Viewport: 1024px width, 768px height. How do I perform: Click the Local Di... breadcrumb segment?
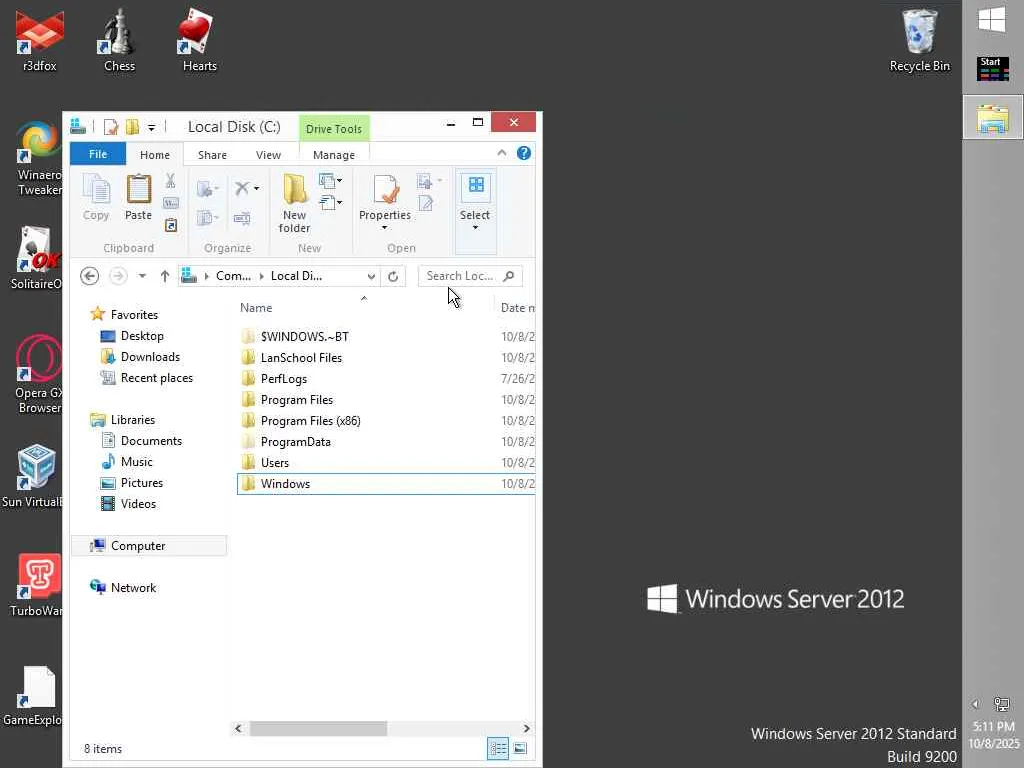[296, 276]
